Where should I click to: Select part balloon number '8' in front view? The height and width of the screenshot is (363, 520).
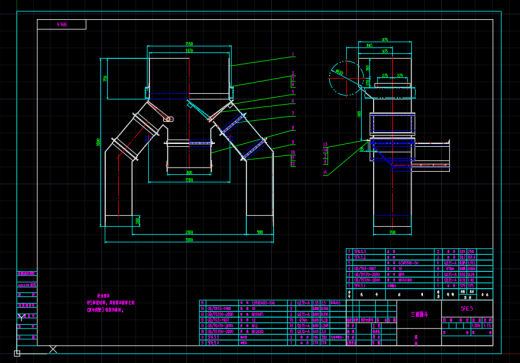(x=293, y=128)
